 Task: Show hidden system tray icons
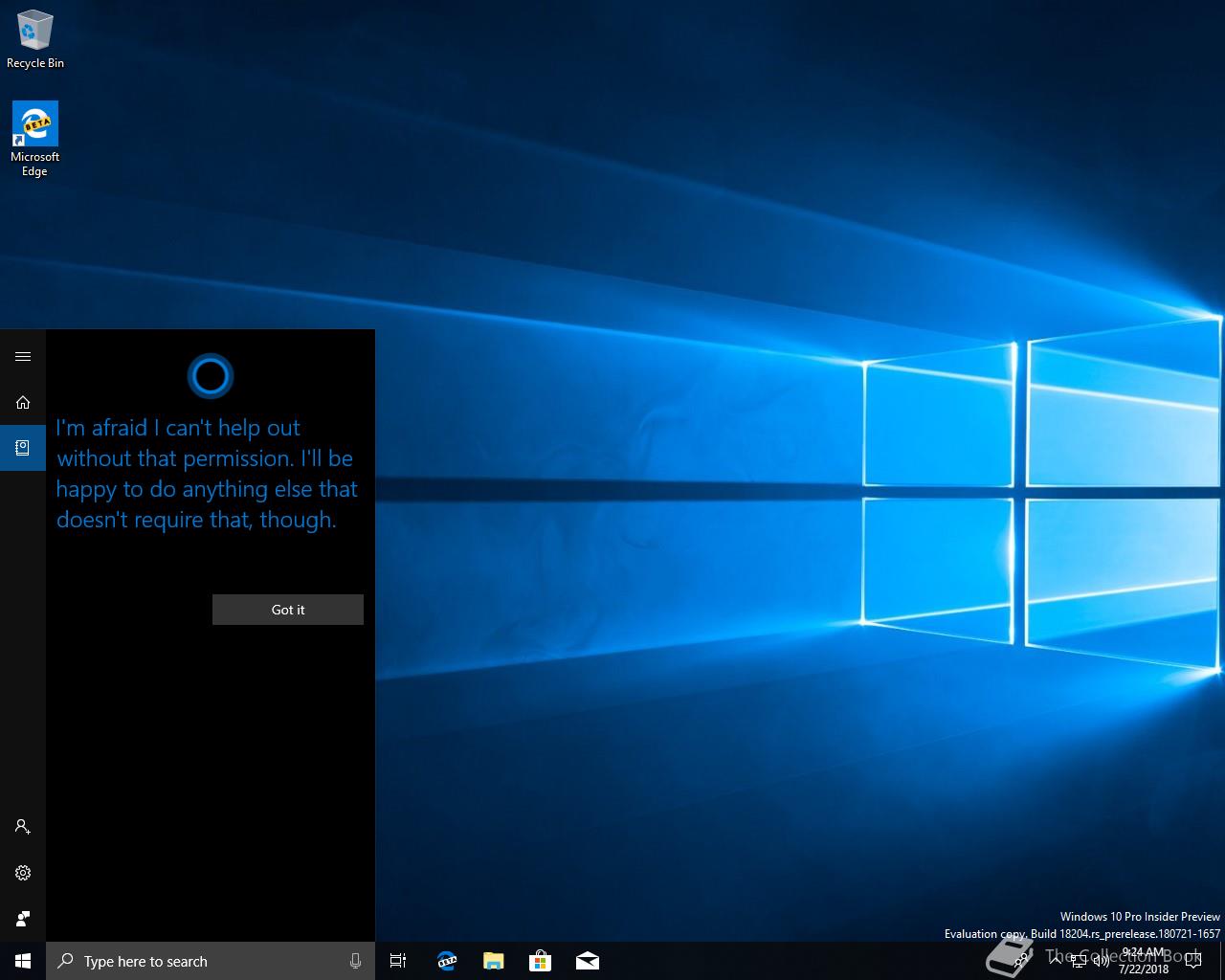1055,961
